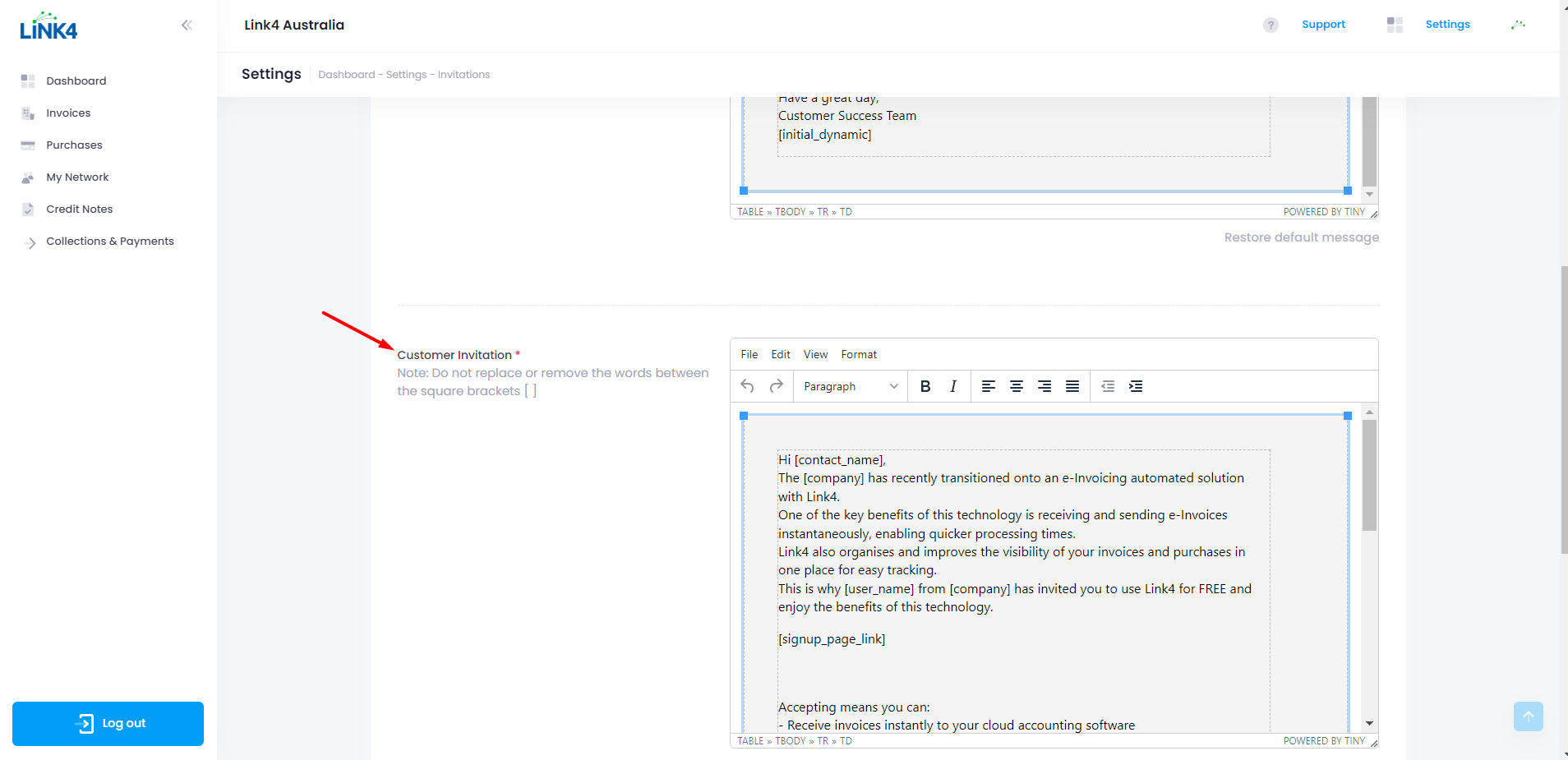Click the Undo arrow in the editor toolbar
Screen dimensions: 1568x760
747,386
